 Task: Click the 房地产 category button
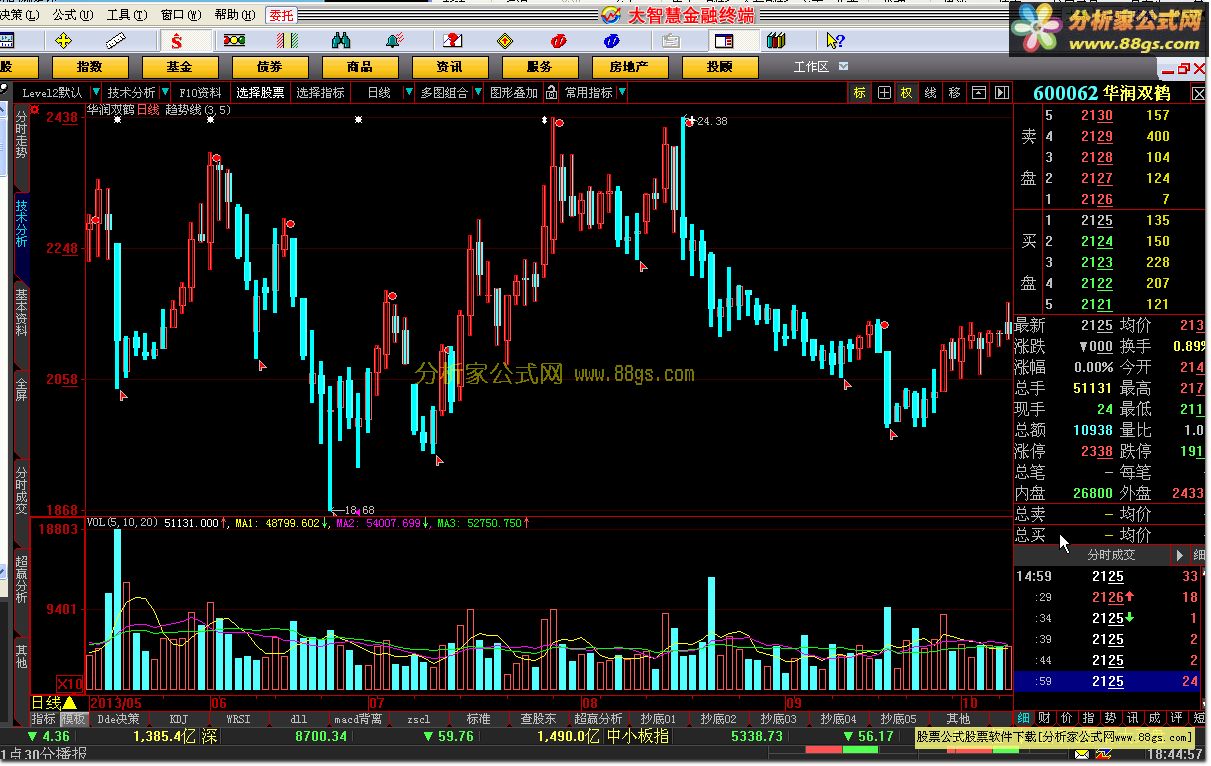pos(630,67)
